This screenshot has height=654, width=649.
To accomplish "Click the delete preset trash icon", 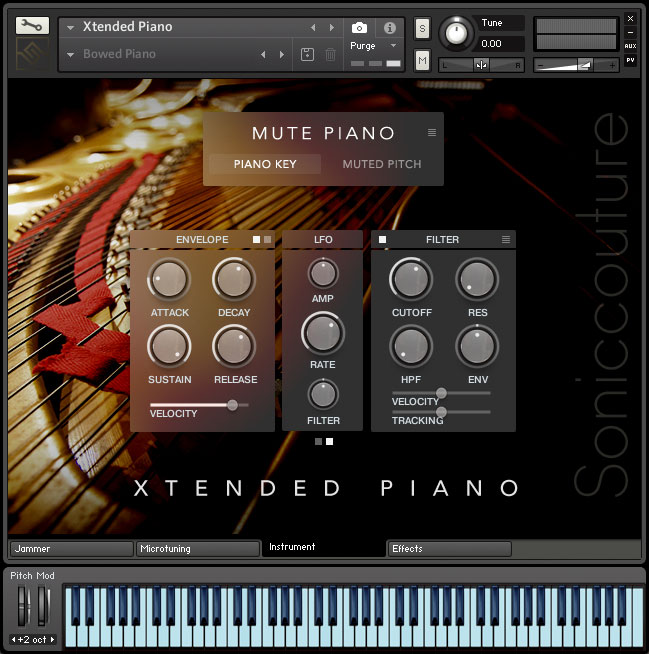I will coord(330,55).
